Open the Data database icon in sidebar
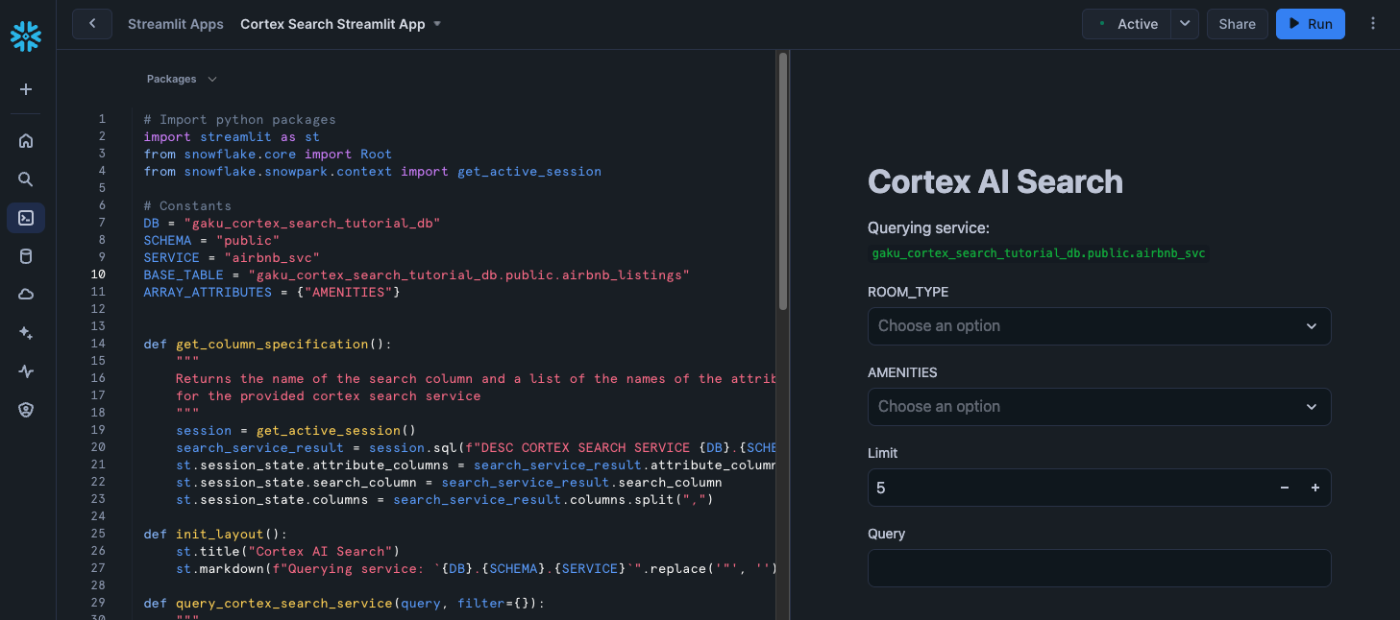The height and width of the screenshot is (620, 1400). coord(26,256)
